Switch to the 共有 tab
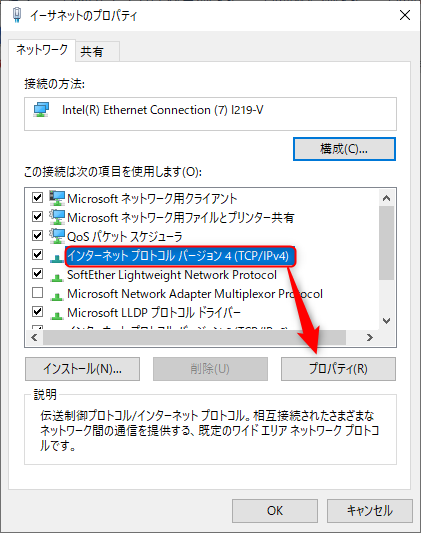 tap(98, 52)
